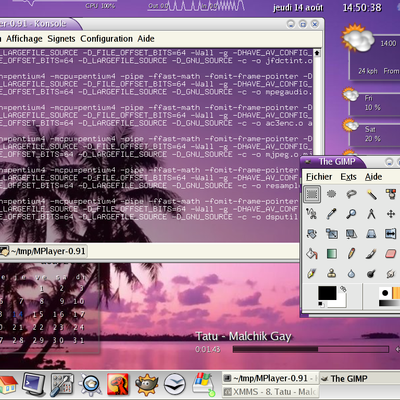Open the Aide menu in GIMP
This screenshot has height=400, width=400.
coord(373,177)
